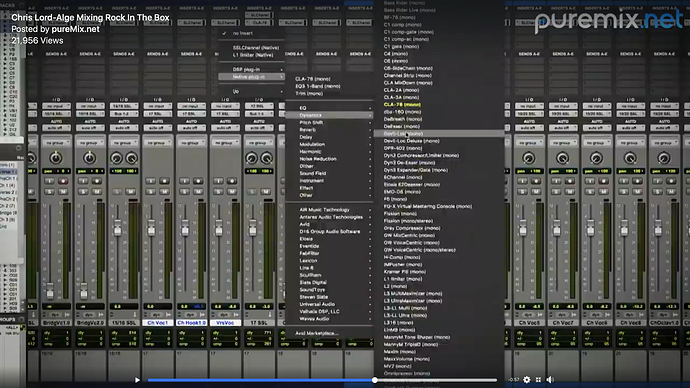Toggle input monitoring on BridgVc2.0
The width and height of the screenshot is (690, 388).
(x=83, y=181)
